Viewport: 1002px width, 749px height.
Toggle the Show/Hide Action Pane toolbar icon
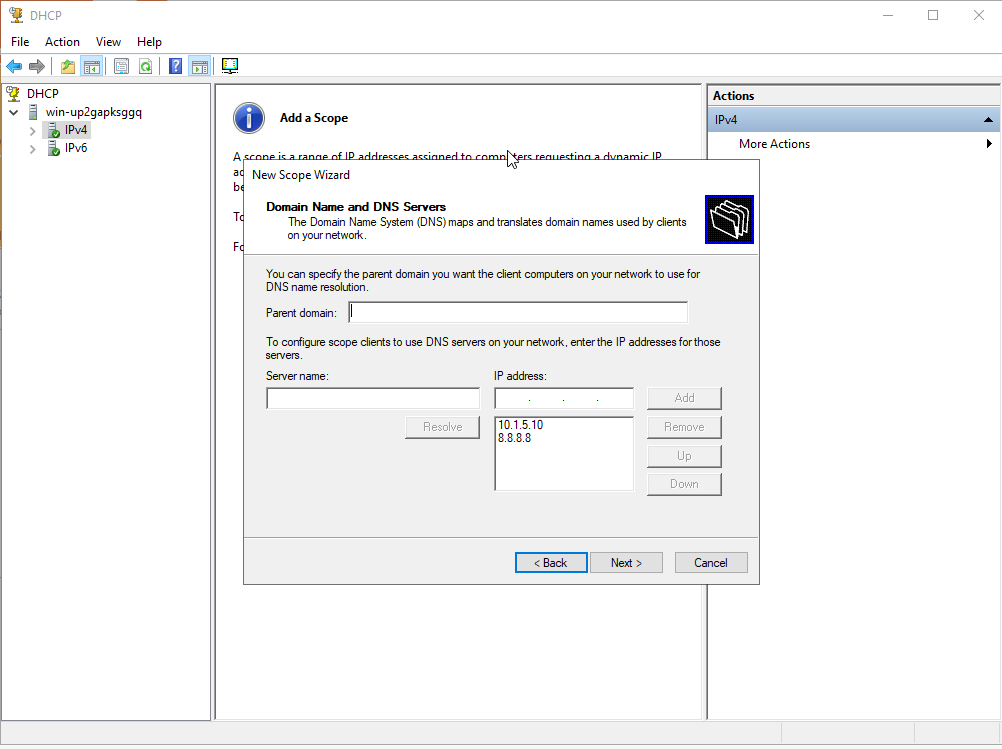coord(199,67)
